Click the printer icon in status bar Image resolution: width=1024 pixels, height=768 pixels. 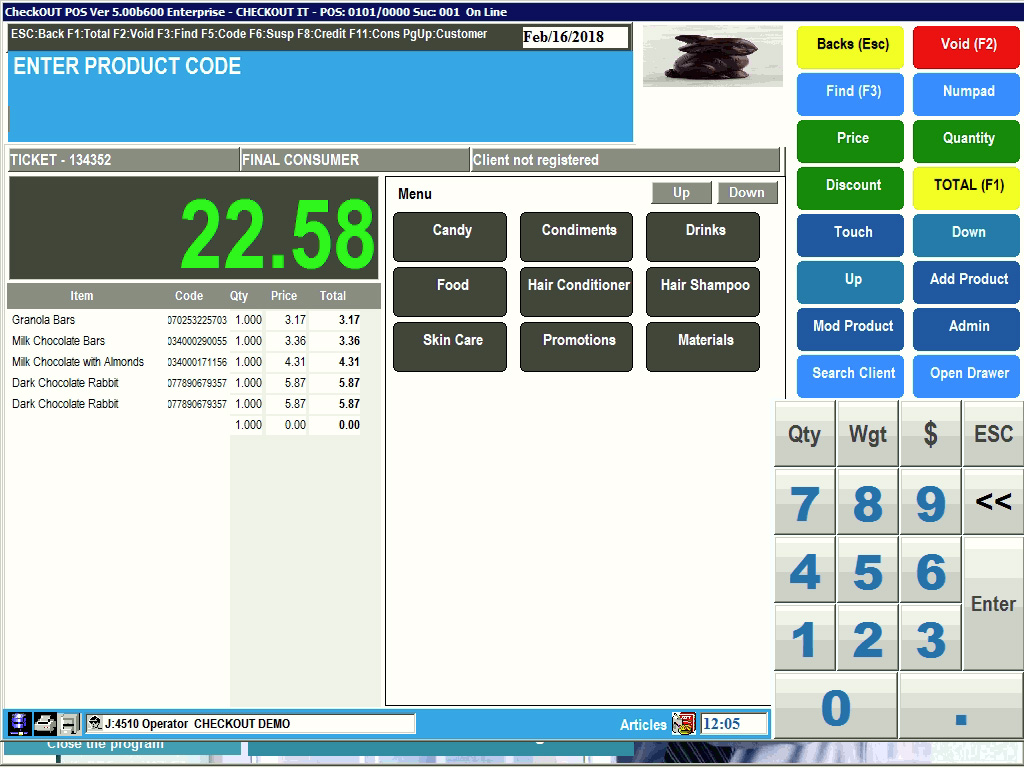tap(45, 723)
